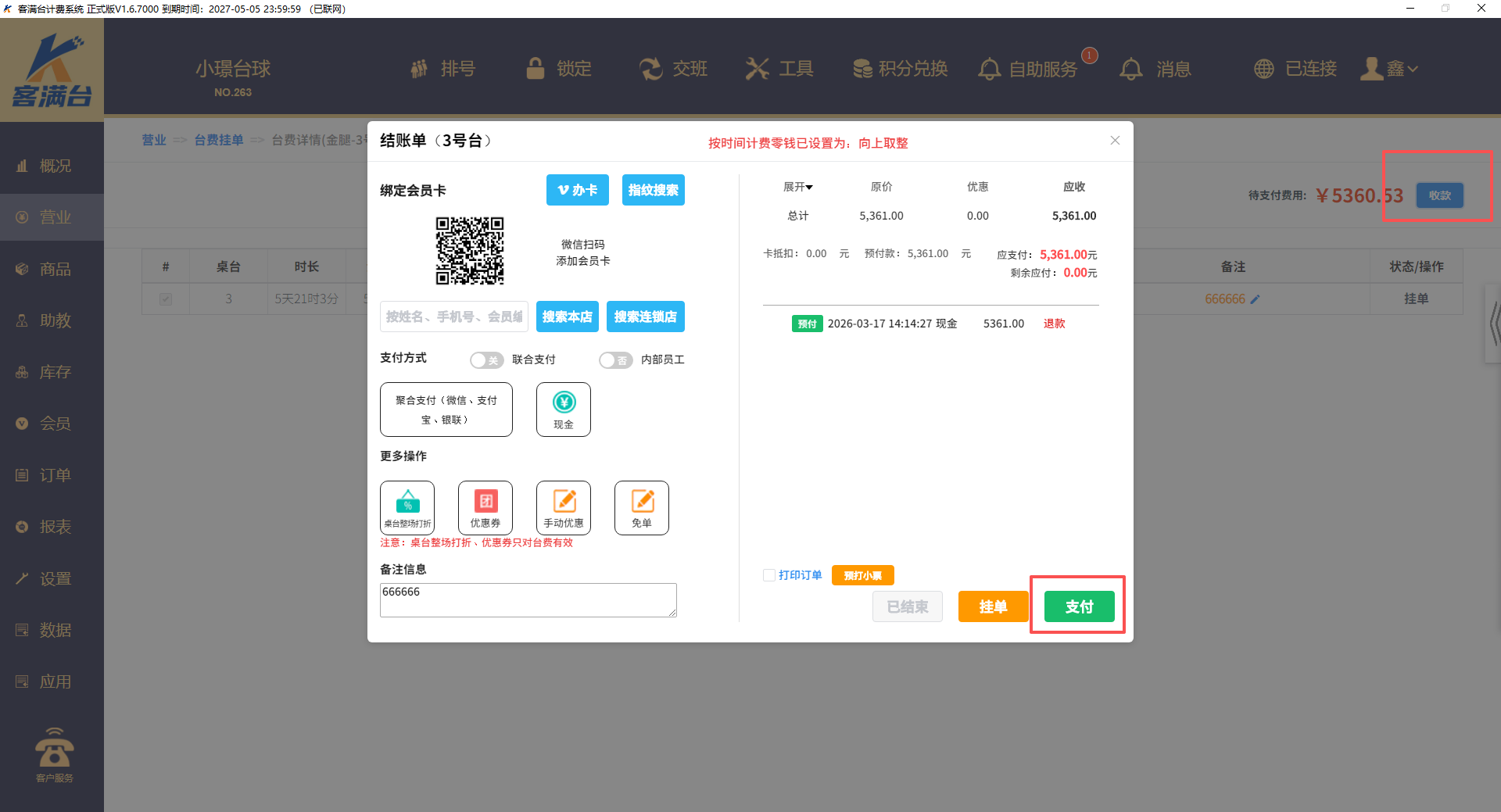1501x812 pixels.
Task: Click the coupon (优惠券) icon
Action: [x=485, y=507]
